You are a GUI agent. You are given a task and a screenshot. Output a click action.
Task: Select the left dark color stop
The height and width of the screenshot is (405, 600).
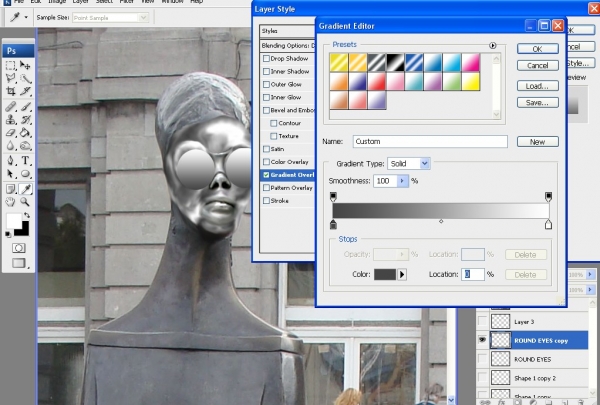click(x=333, y=224)
